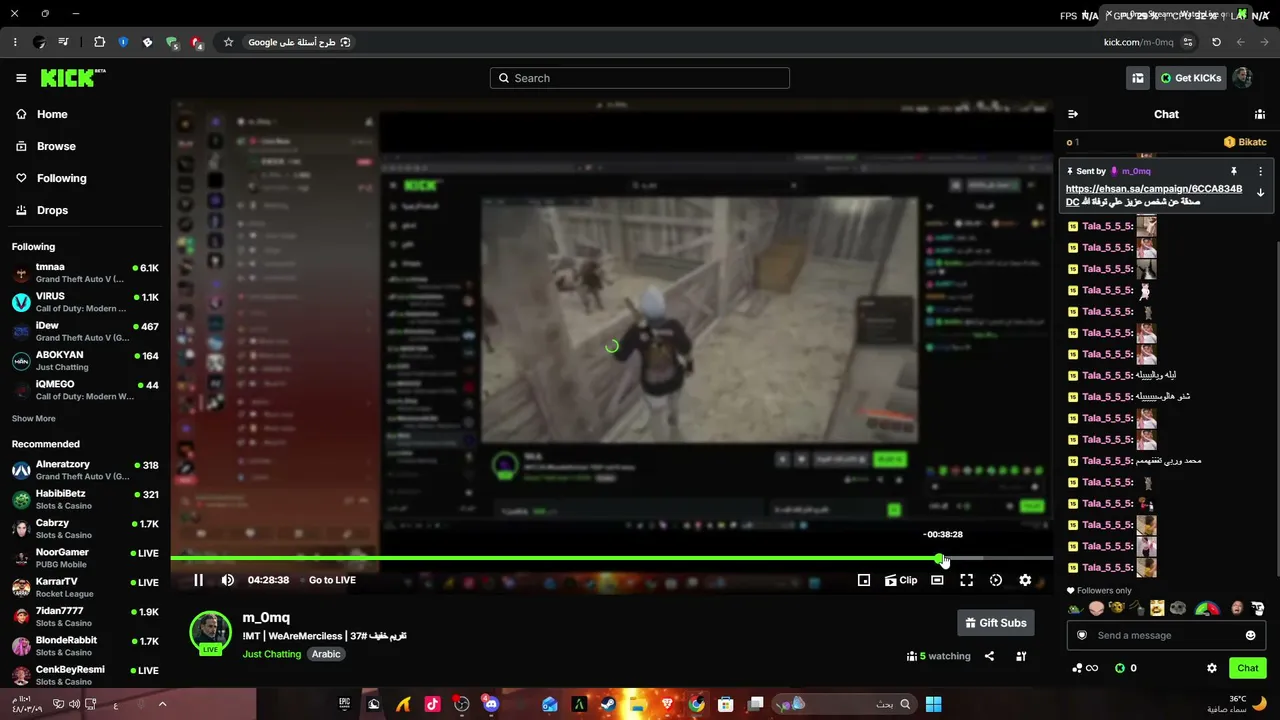1280x720 pixels.
Task: Open BlondeRabbit recommended channel
Action: [x=85, y=646]
